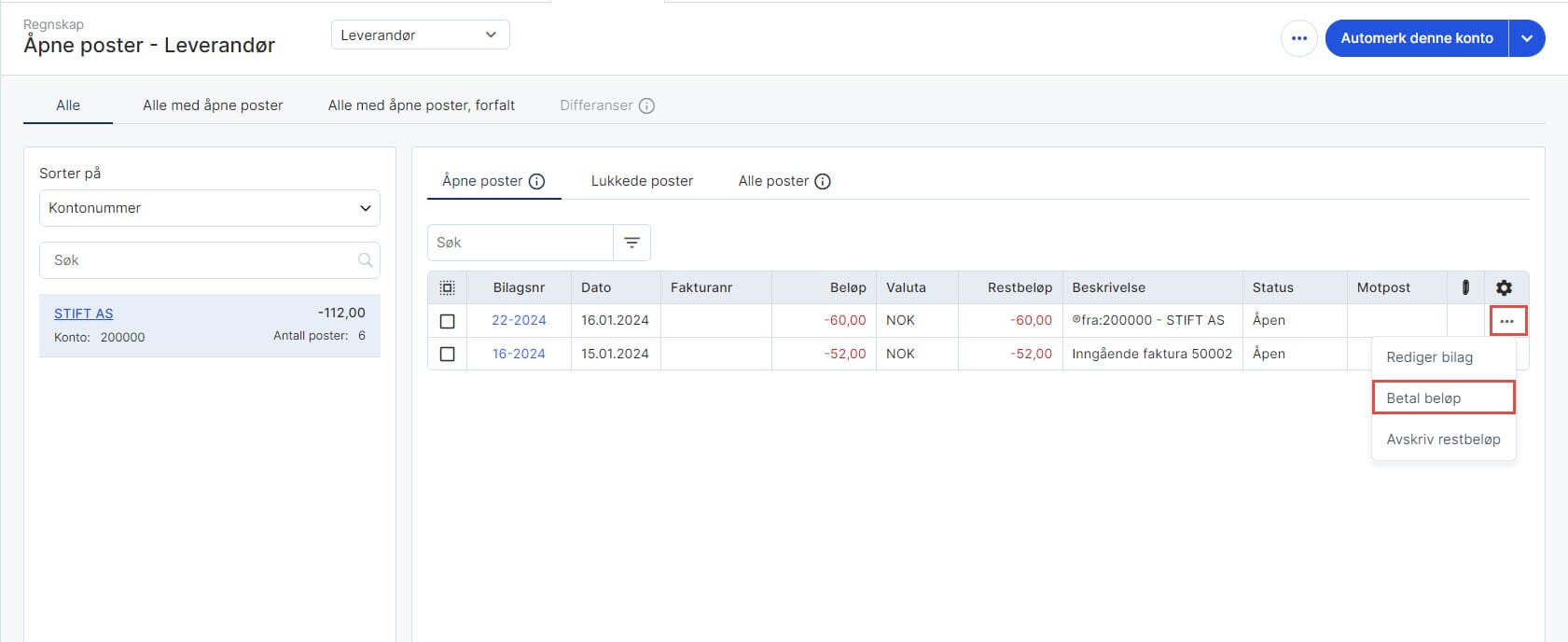1568x642 pixels.
Task: Tick the checkbox for bilag 16-2024
Action: [448, 355]
